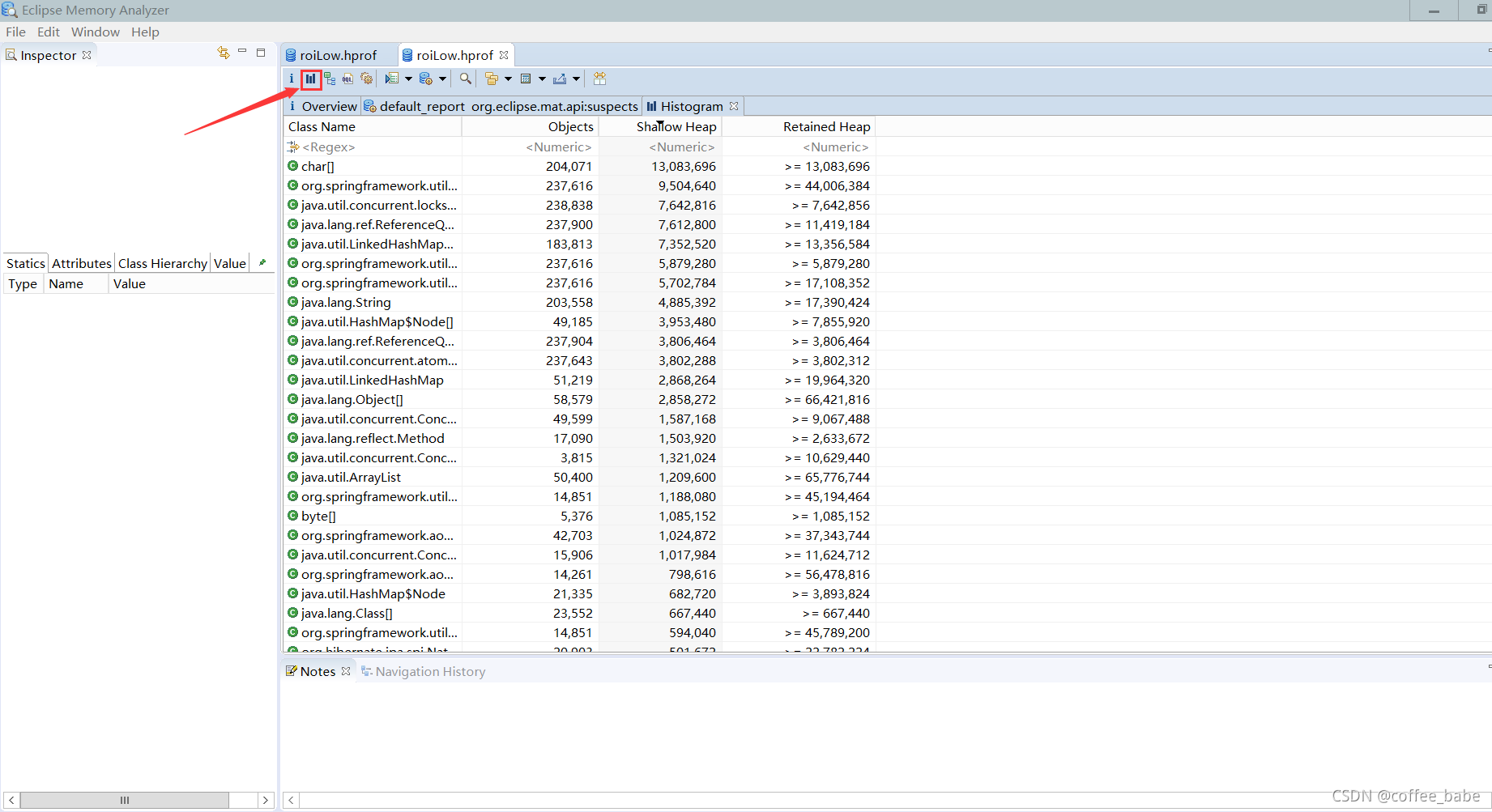Expand the Run Expert System Test dropdown arrow
The width and height of the screenshot is (1492, 812).
408,79
